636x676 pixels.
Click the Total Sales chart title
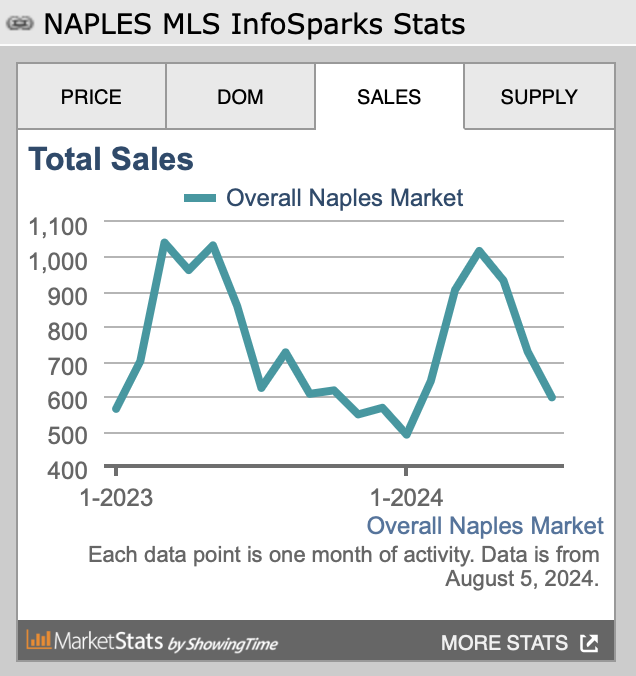click(111, 159)
